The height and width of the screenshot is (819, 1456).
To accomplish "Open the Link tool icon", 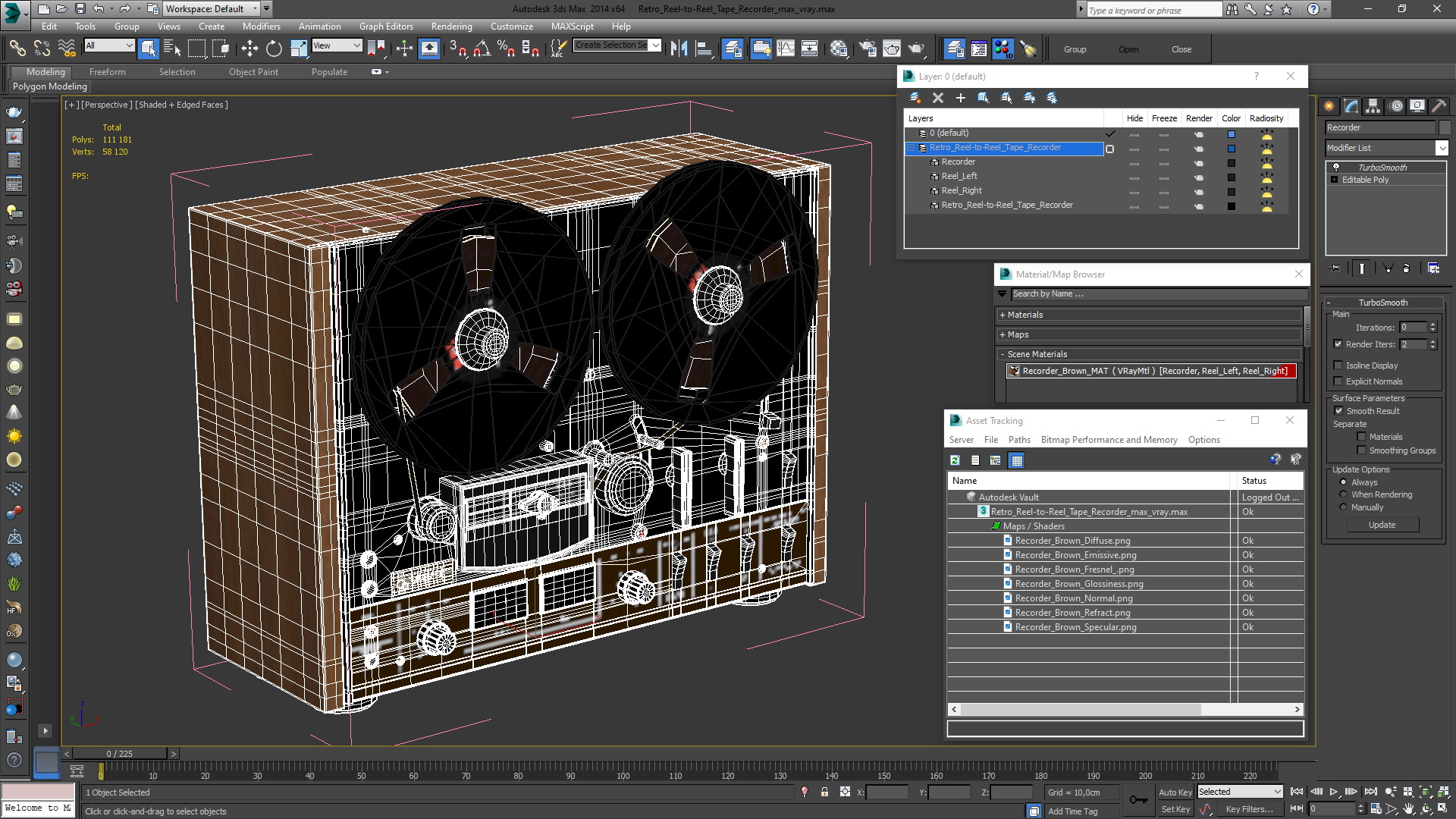I will tap(17, 49).
